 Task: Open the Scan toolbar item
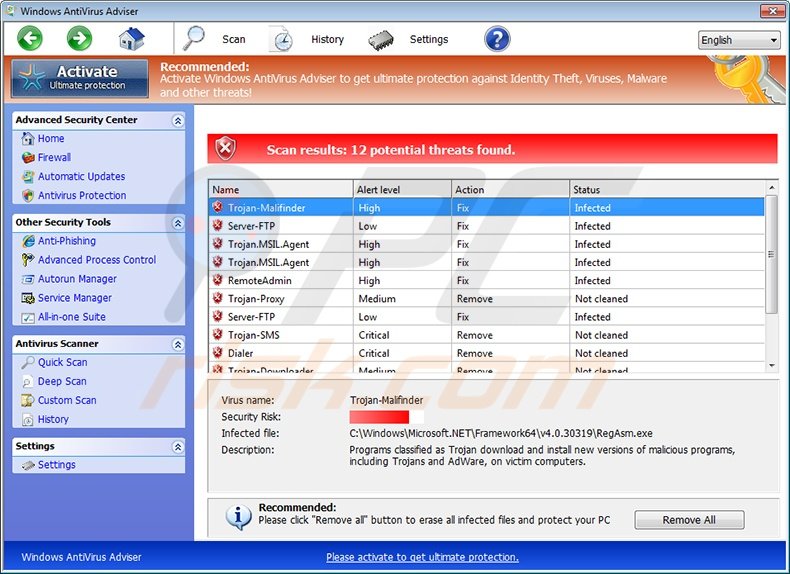pos(234,39)
